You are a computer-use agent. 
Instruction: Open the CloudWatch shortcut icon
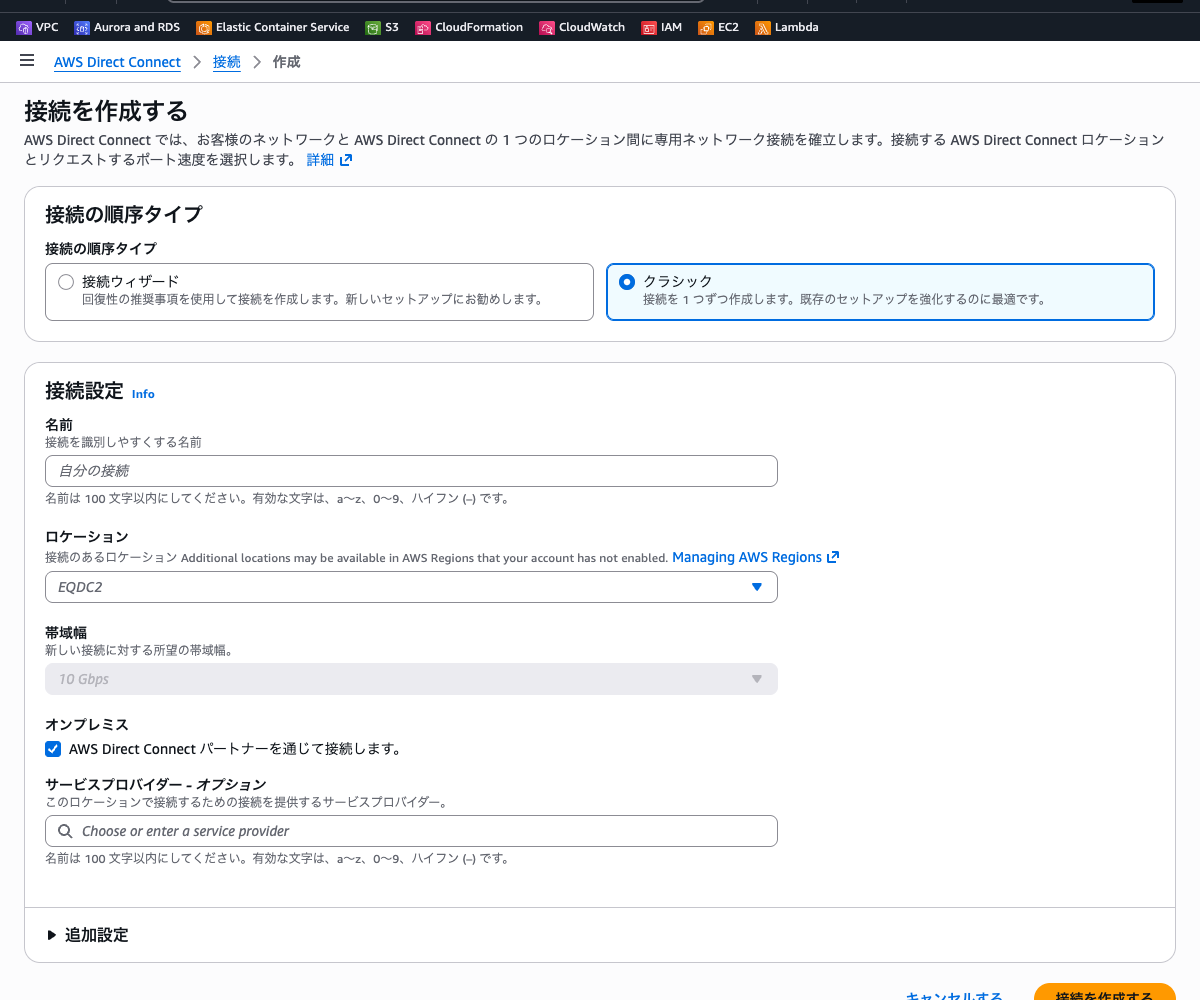547,28
